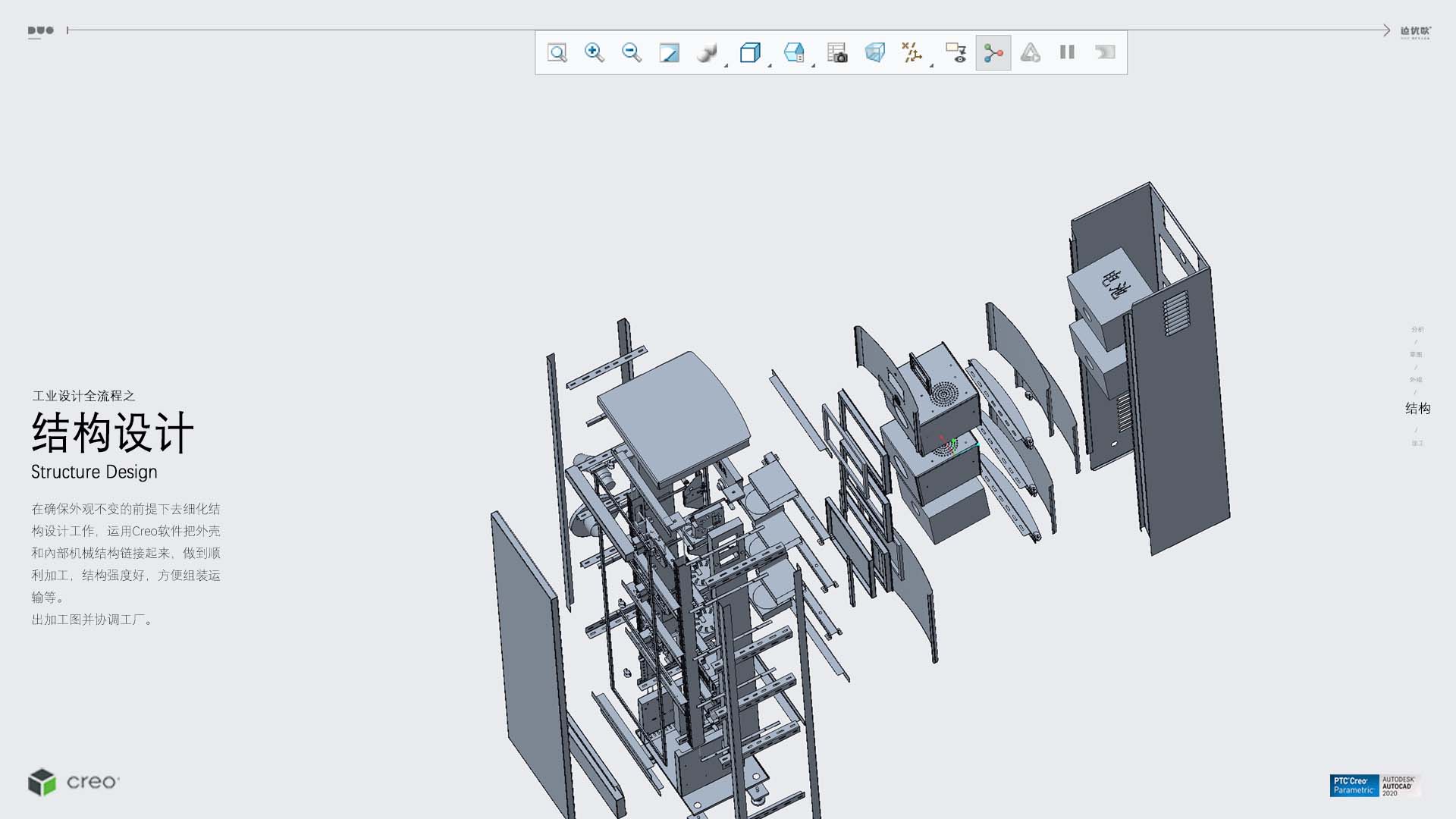Select the shaded Display Style icon

707,52
